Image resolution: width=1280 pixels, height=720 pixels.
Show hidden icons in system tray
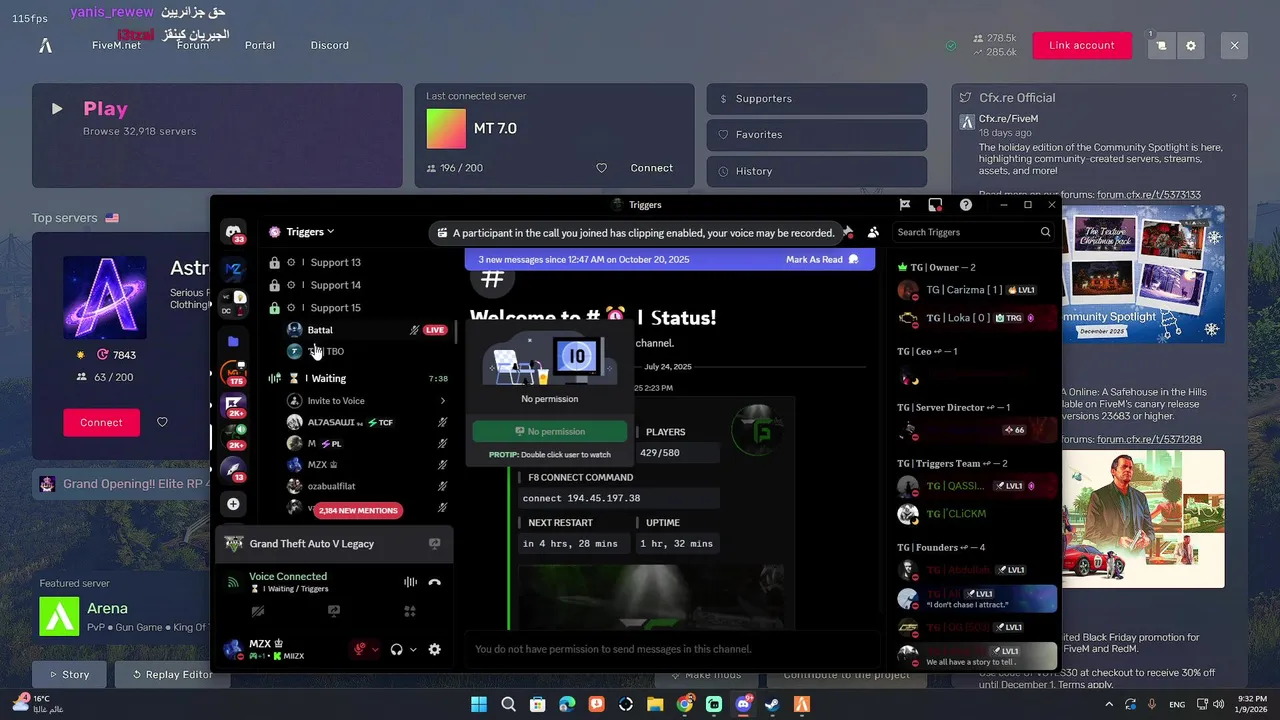tap(1108, 704)
